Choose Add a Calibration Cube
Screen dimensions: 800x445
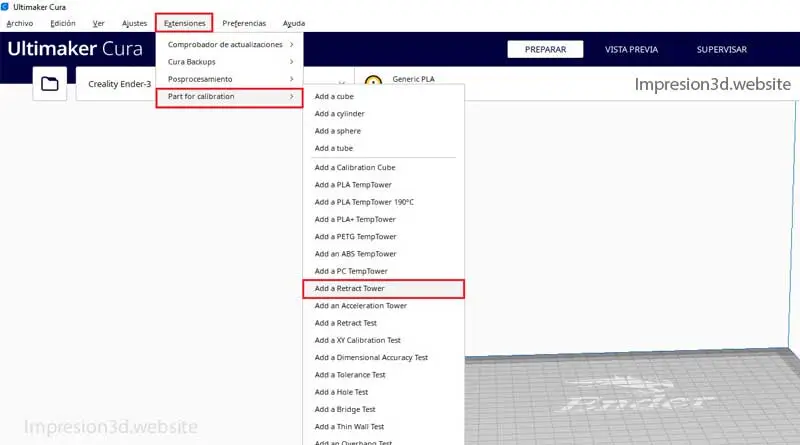(384, 167)
